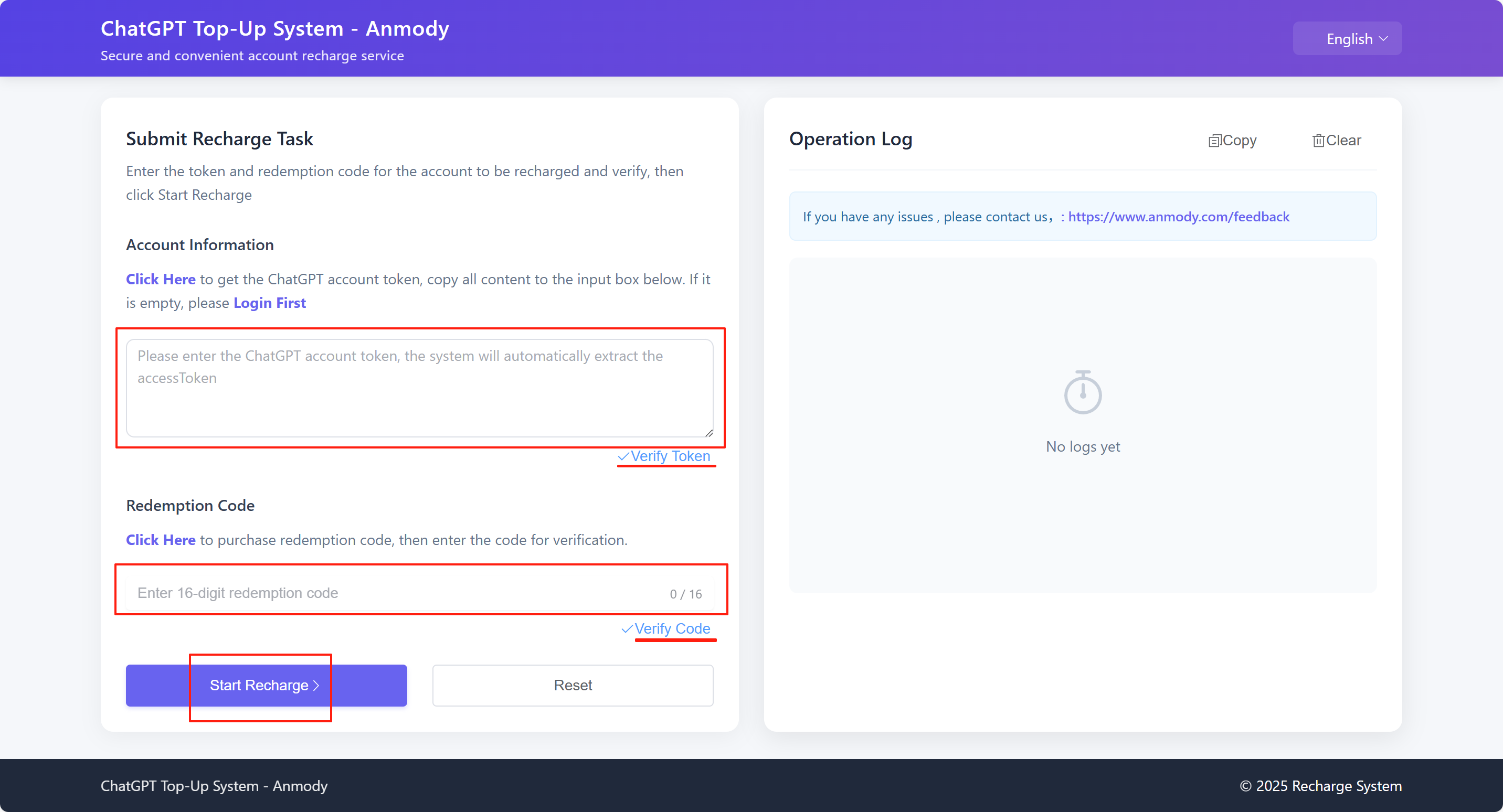Expand language menu via chevron arrow
The height and width of the screenshot is (812, 1503).
point(1383,38)
